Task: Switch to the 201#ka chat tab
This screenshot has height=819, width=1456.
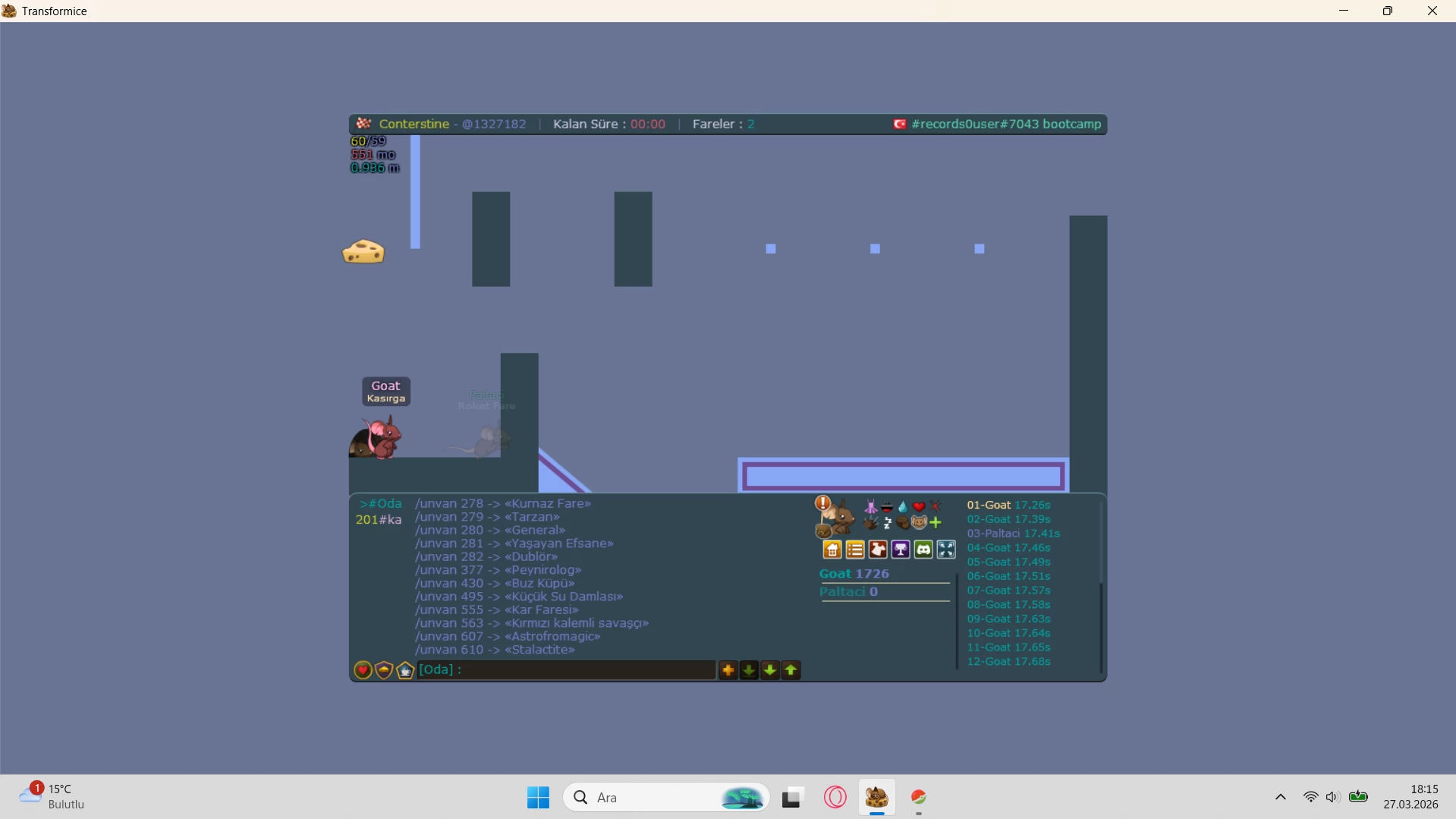Action: (x=379, y=520)
